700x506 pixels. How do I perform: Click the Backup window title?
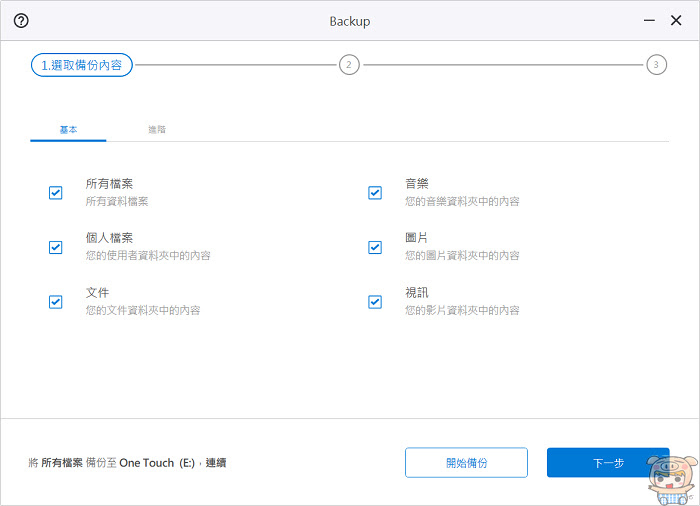tap(350, 21)
